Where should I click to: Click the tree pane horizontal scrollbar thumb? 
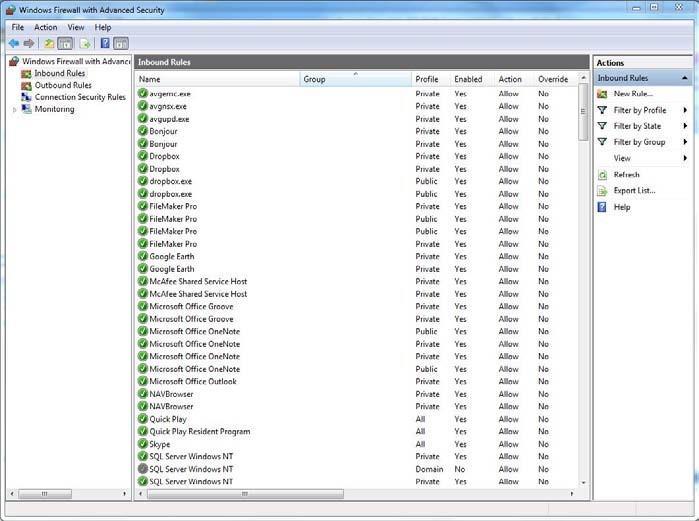pyautogui.click(x=45, y=494)
